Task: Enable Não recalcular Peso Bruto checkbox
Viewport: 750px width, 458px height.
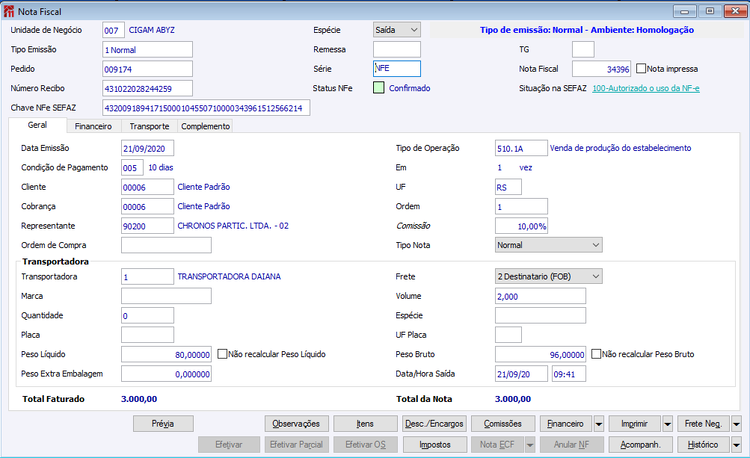Action: (596, 354)
